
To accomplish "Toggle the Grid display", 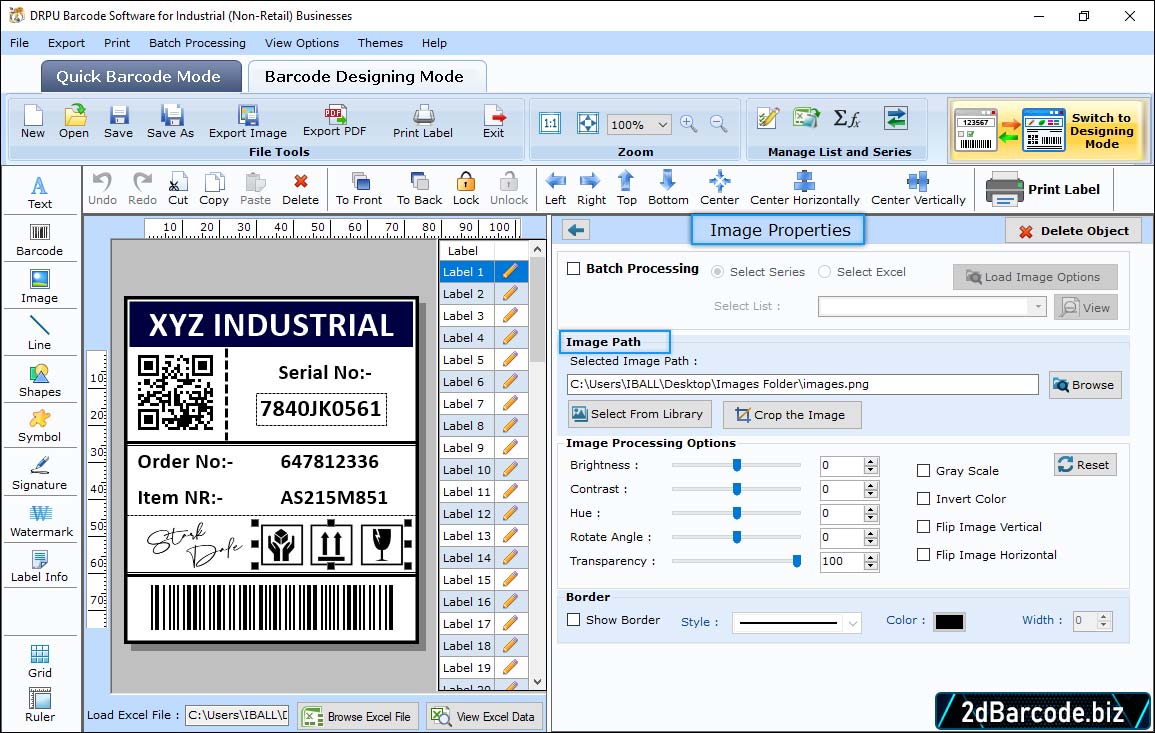I will 40,662.
